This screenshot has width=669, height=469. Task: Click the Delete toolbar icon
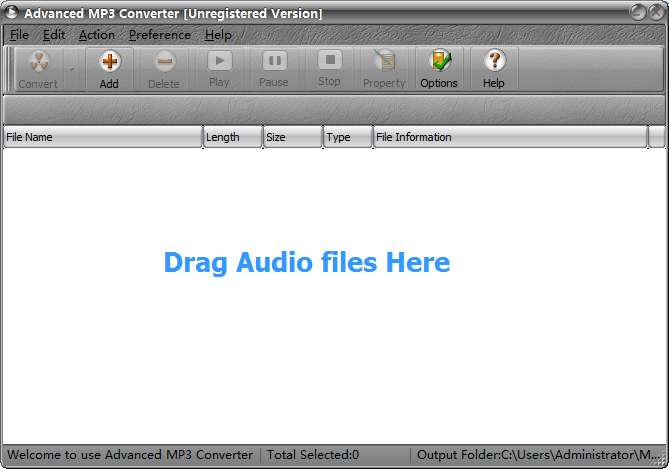tap(164, 62)
